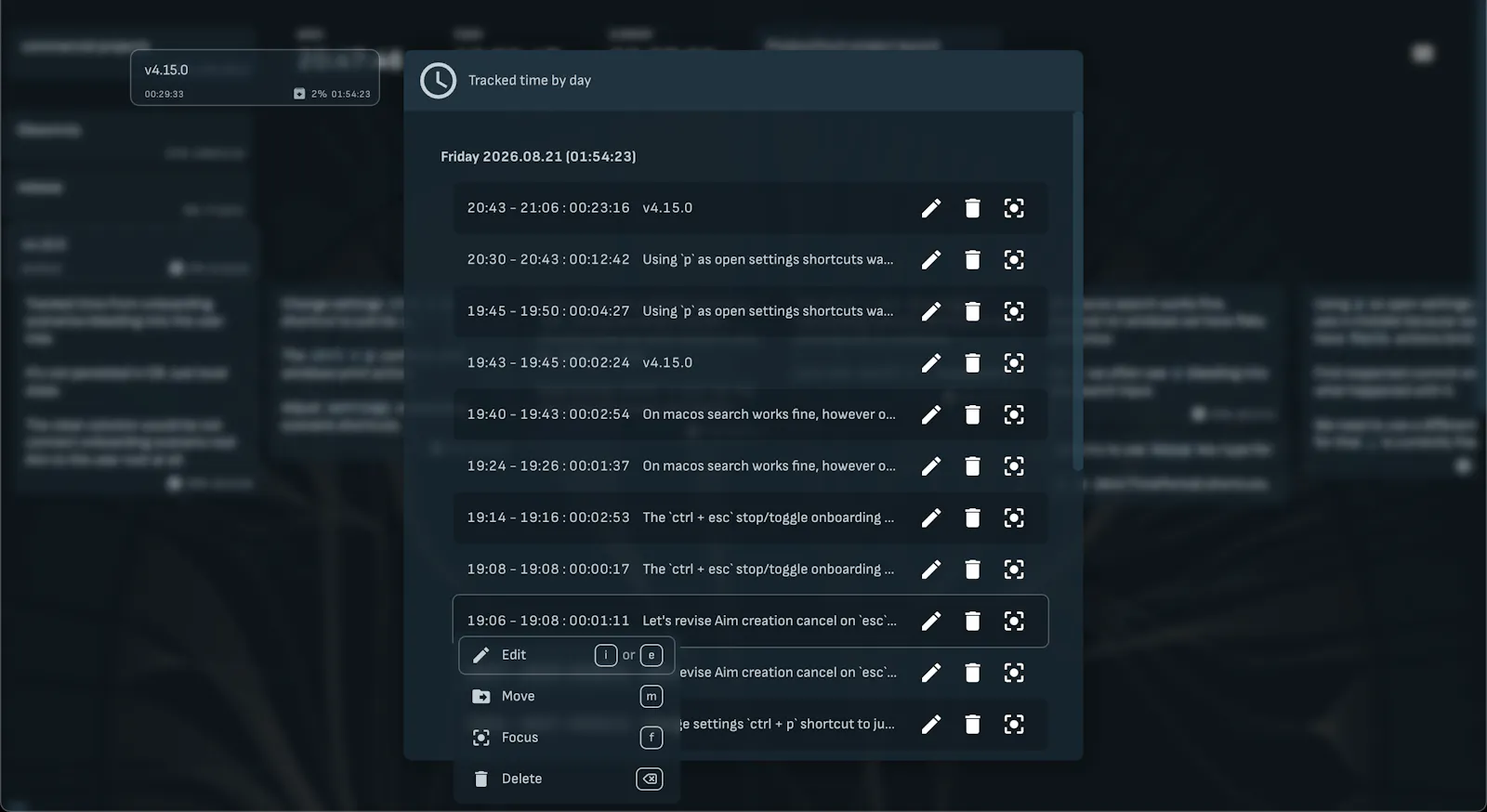Open editing for the 19:40 - 19:43 entry
This screenshot has width=1487, height=812.
[x=930, y=414]
